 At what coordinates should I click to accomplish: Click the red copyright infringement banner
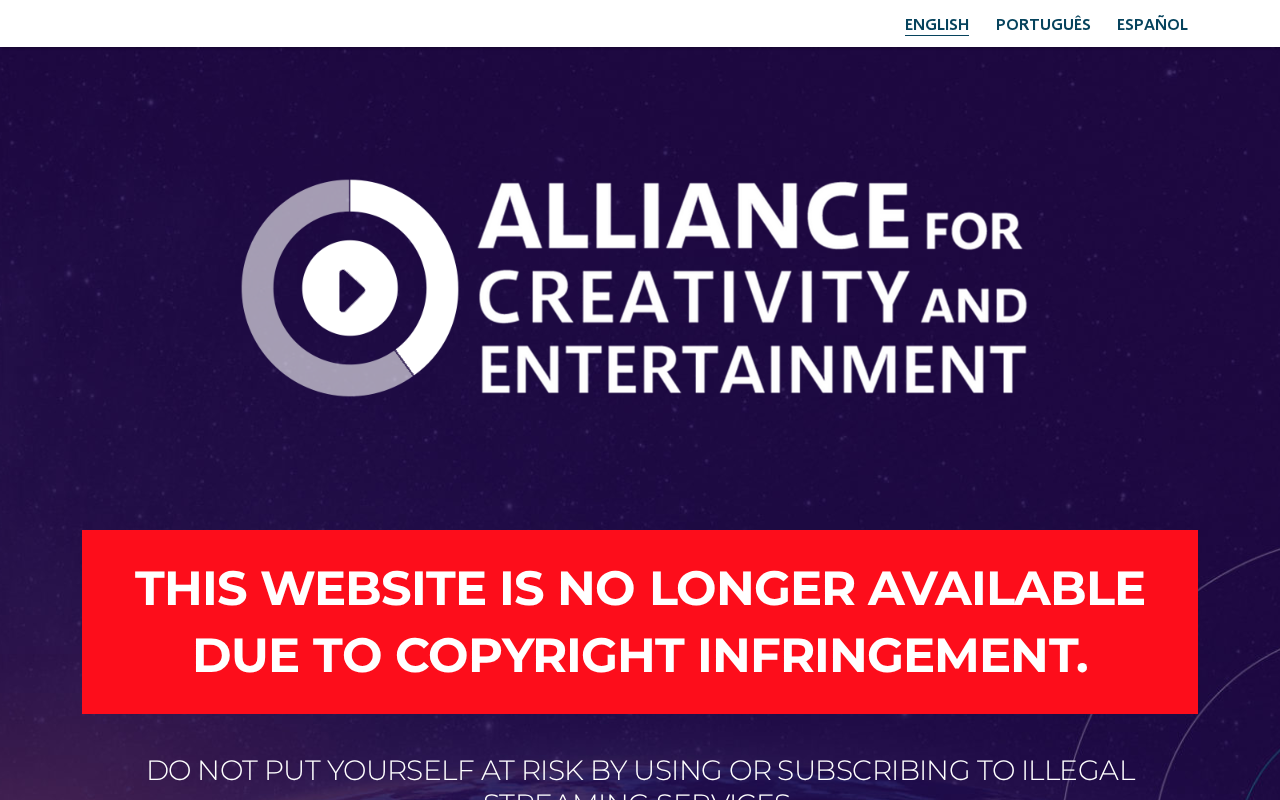coord(640,622)
